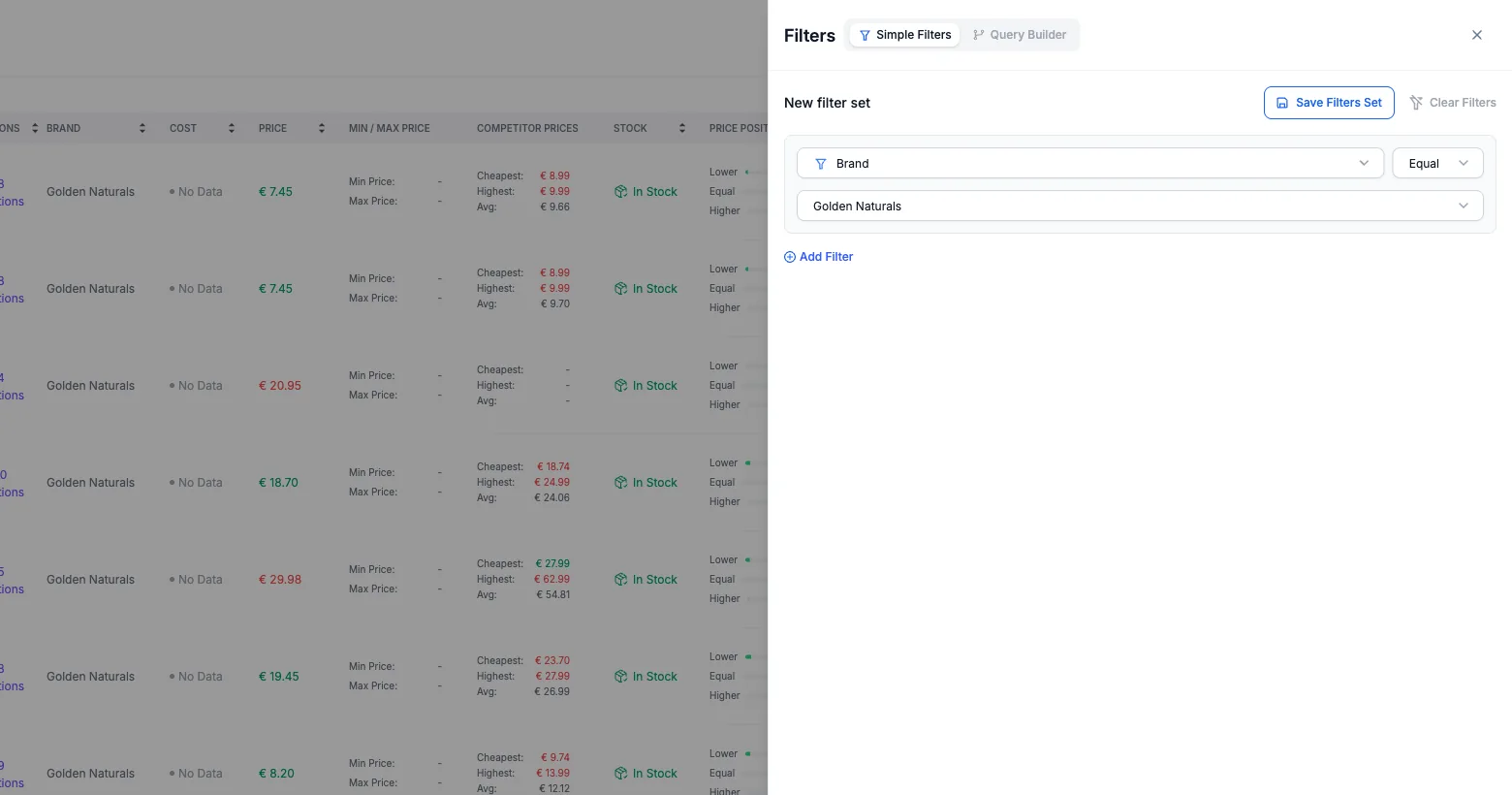Open the Equal operator dropdown

click(x=1438, y=163)
